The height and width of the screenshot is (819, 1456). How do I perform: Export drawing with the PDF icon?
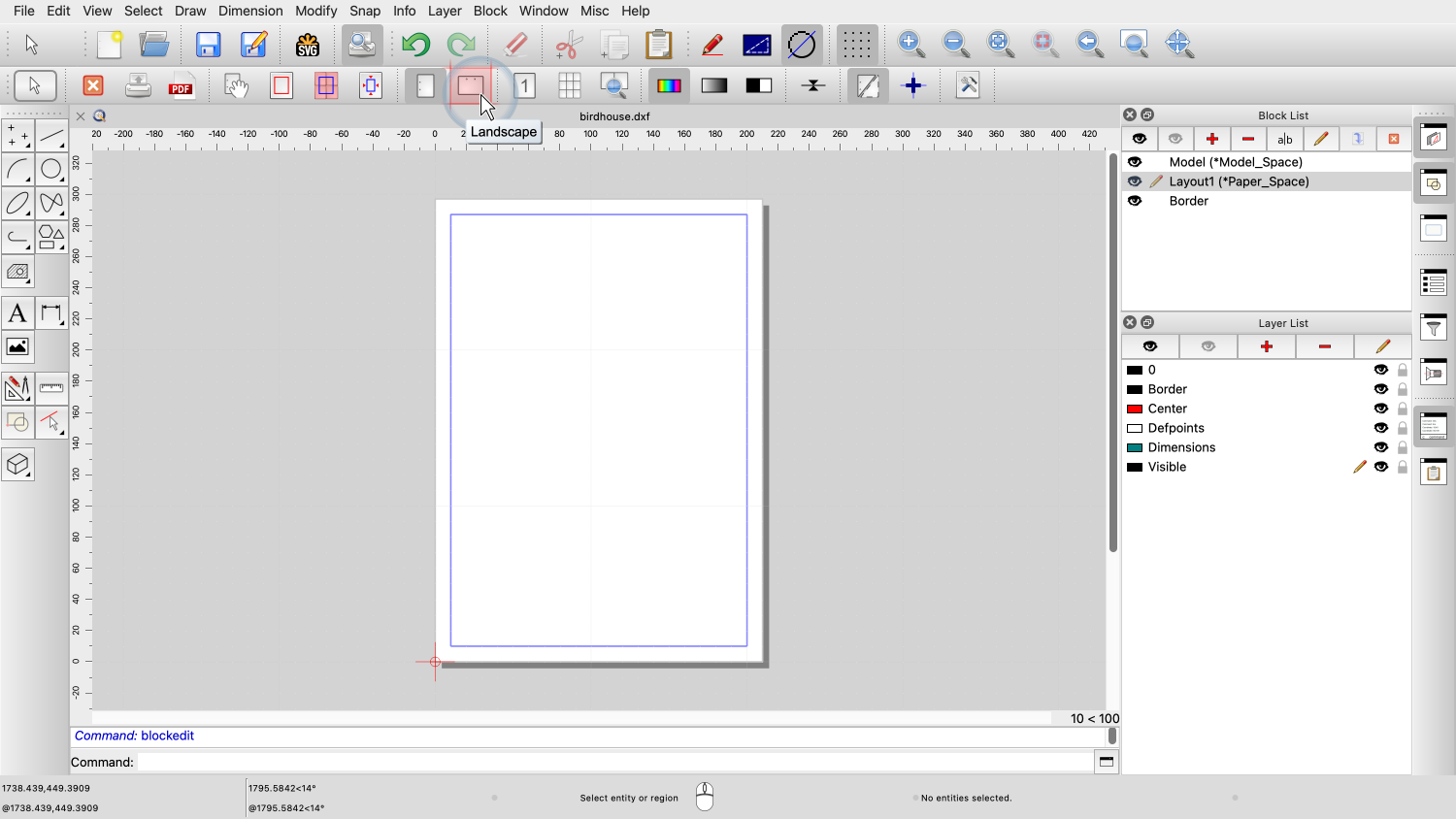tap(182, 86)
